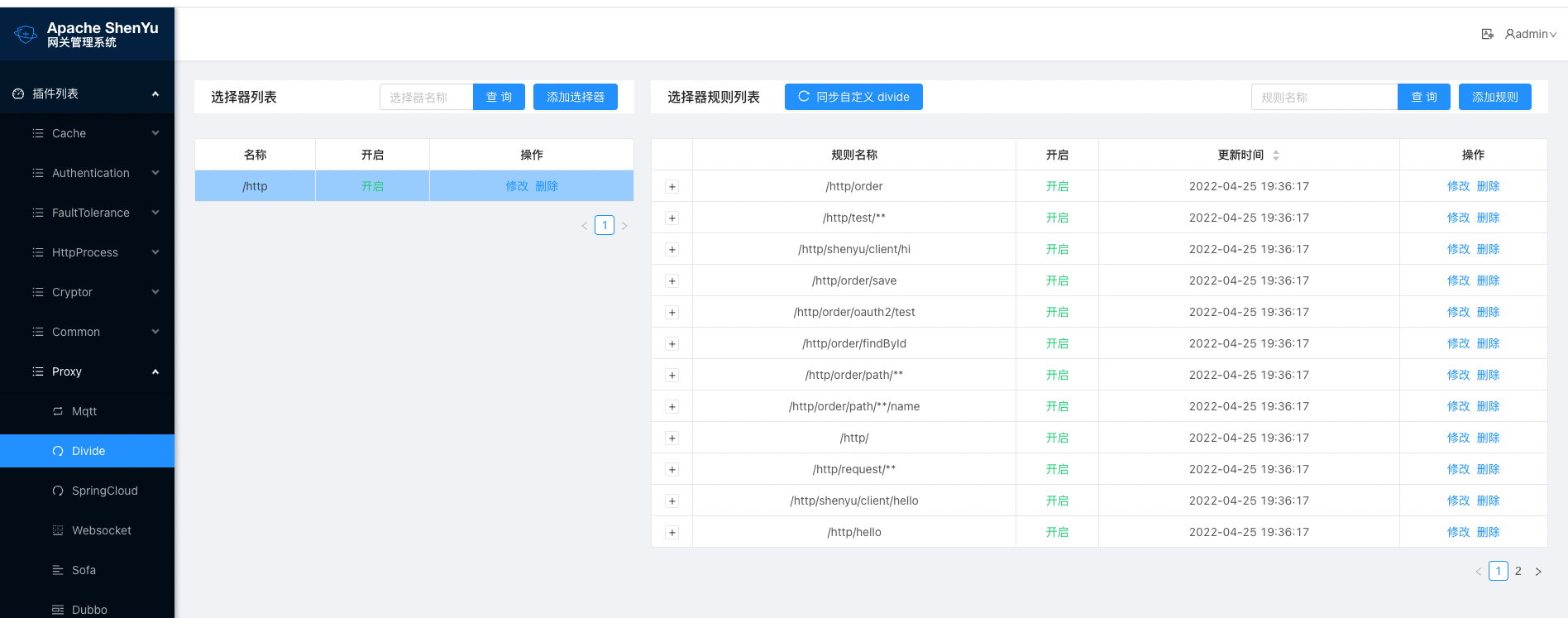Image resolution: width=1568 pixels, height=618 pixels.
Task: Select the Dubbo menu item
Action: (89, 609)
